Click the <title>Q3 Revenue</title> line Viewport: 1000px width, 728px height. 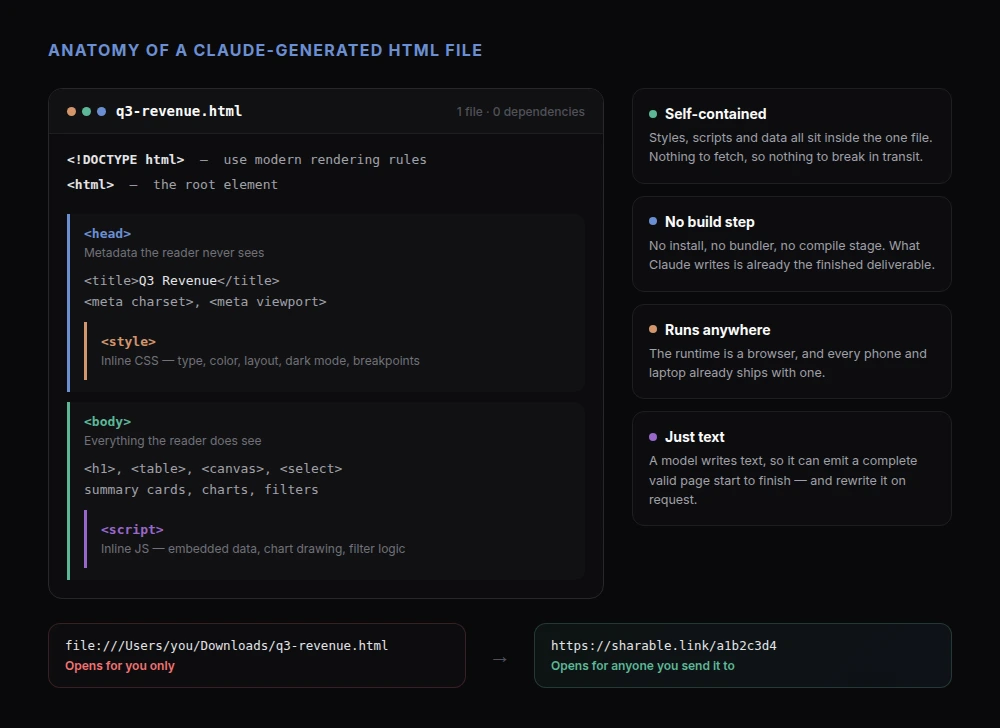[182, 280]
